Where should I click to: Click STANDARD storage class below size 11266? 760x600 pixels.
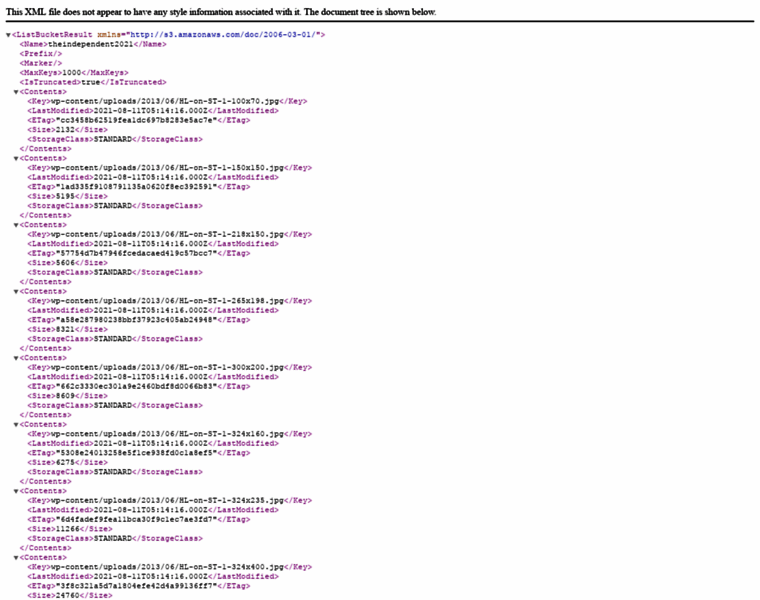click(112, 538)
